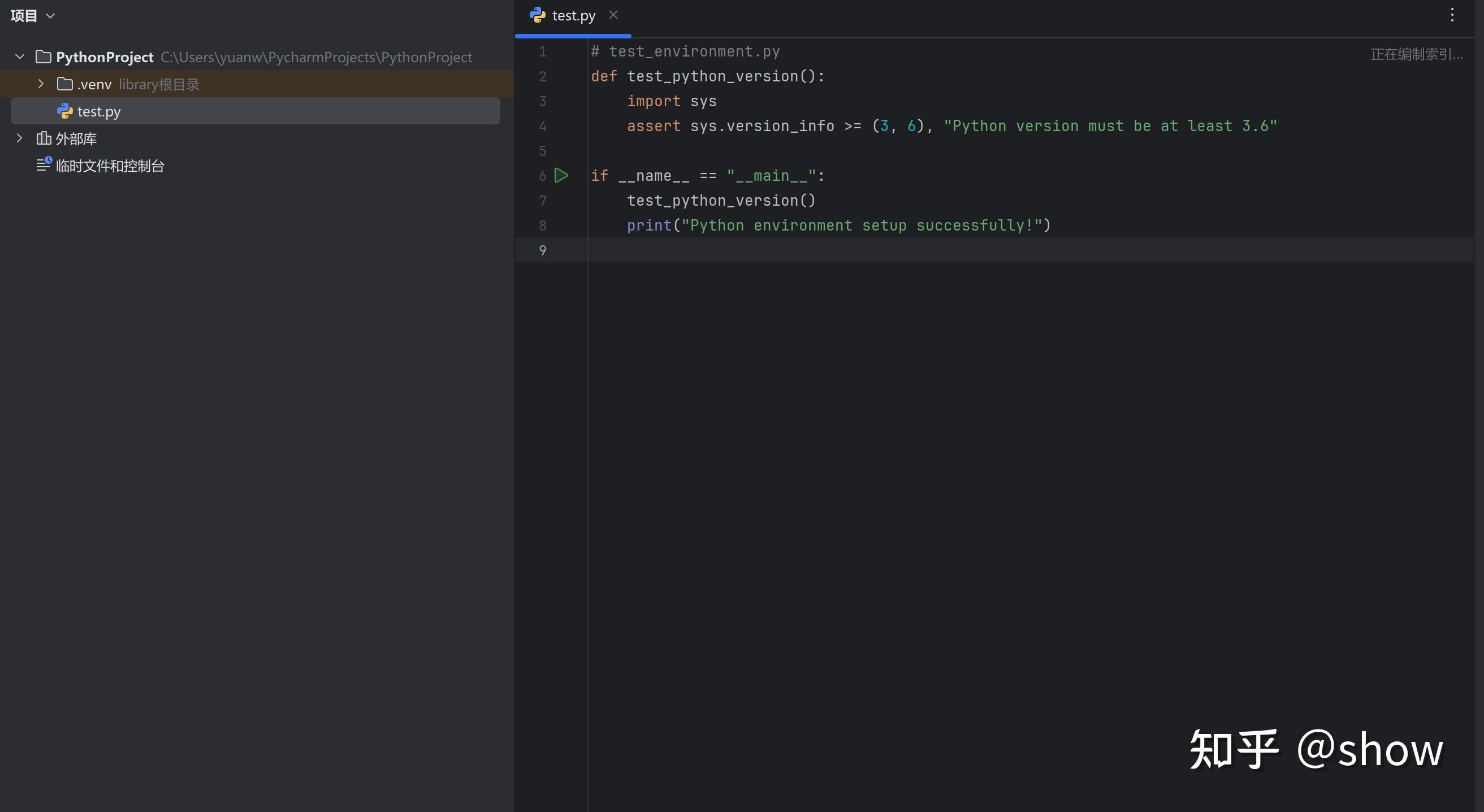Close the test.py editor tab
The width and height of the screenshot is (1484, 812).
(613, 15)
